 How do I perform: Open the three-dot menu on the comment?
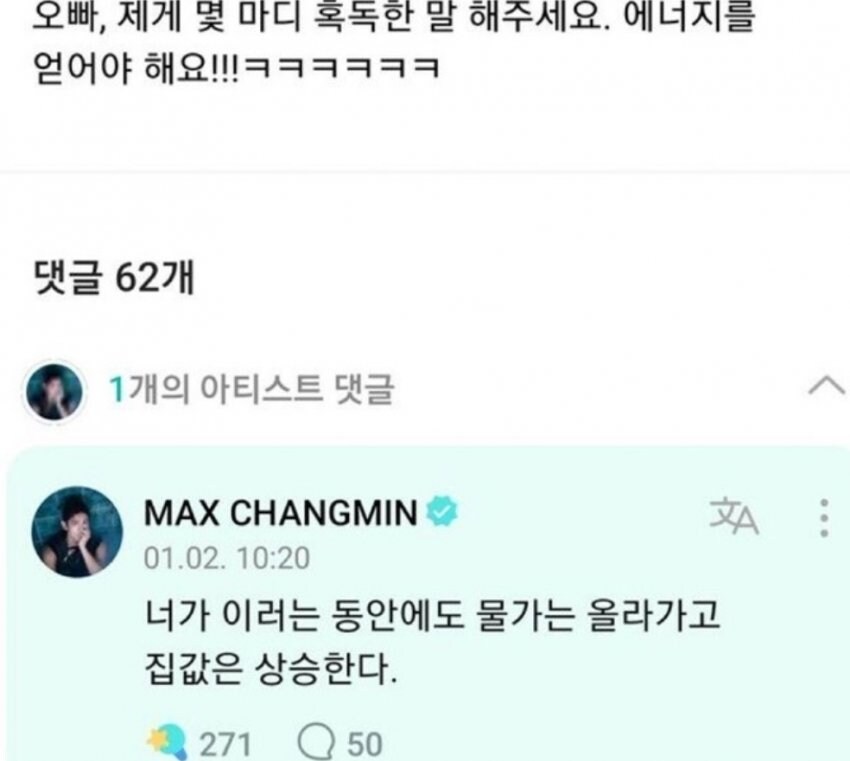824,518
